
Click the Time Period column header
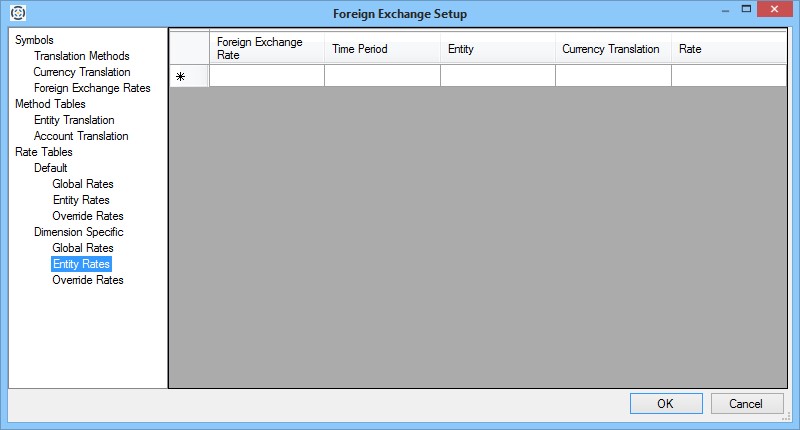pos(381,48)
